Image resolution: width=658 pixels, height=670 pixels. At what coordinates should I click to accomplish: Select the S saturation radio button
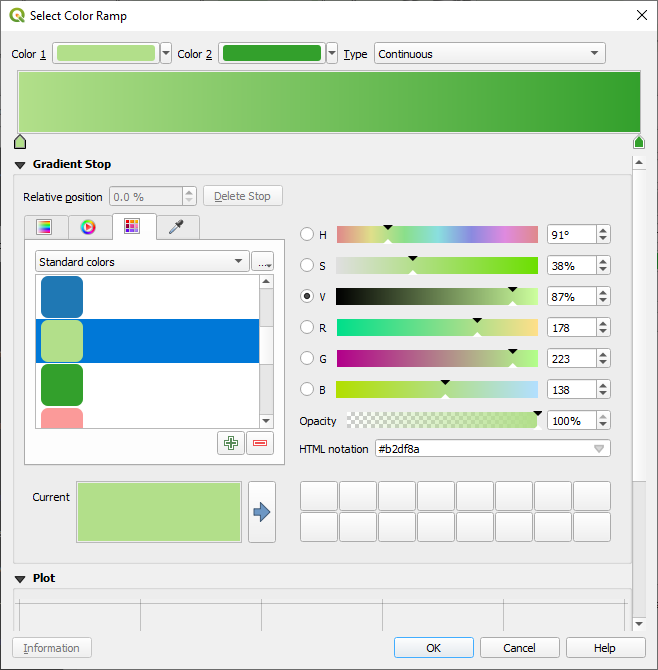(x=307, y=266)
